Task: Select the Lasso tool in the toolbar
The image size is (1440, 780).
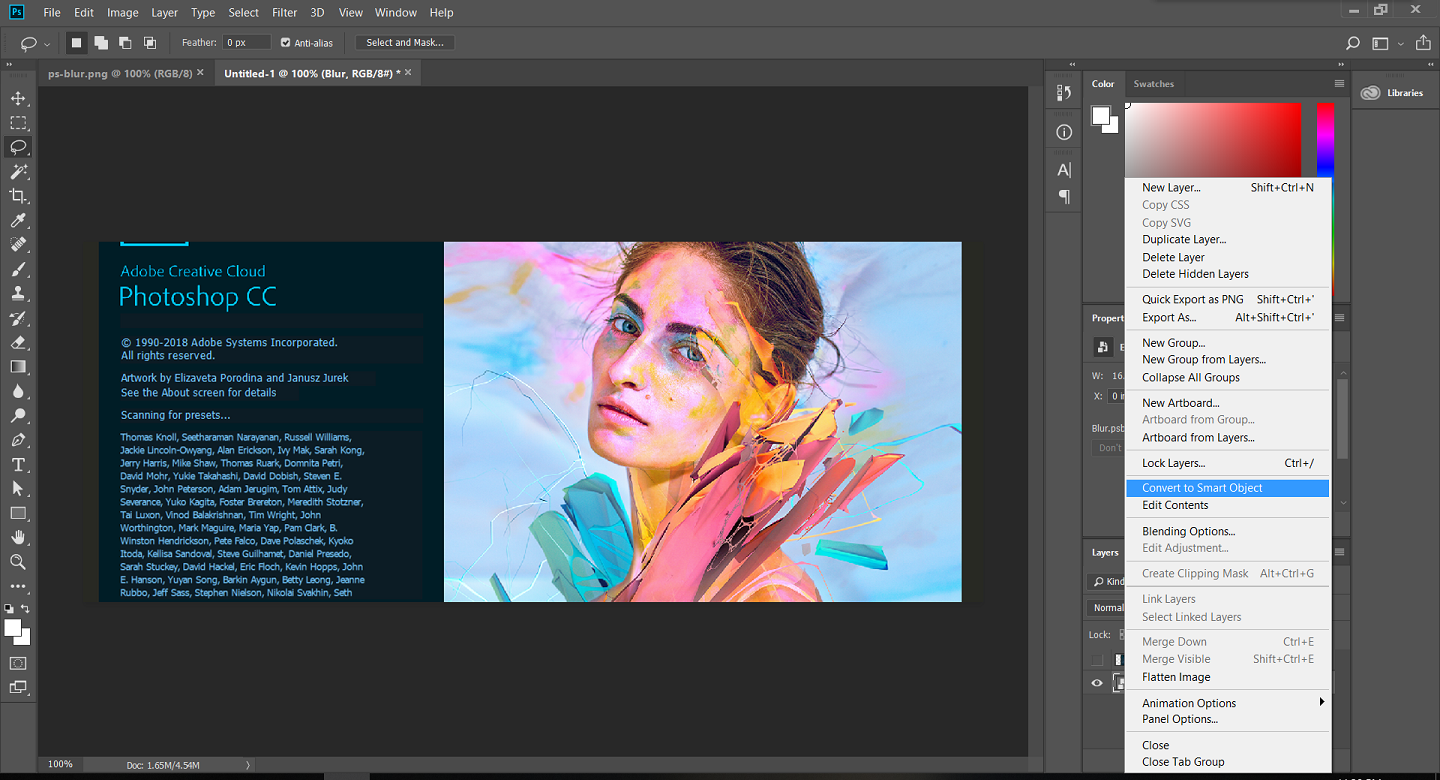Action: [x=18, y=147]
